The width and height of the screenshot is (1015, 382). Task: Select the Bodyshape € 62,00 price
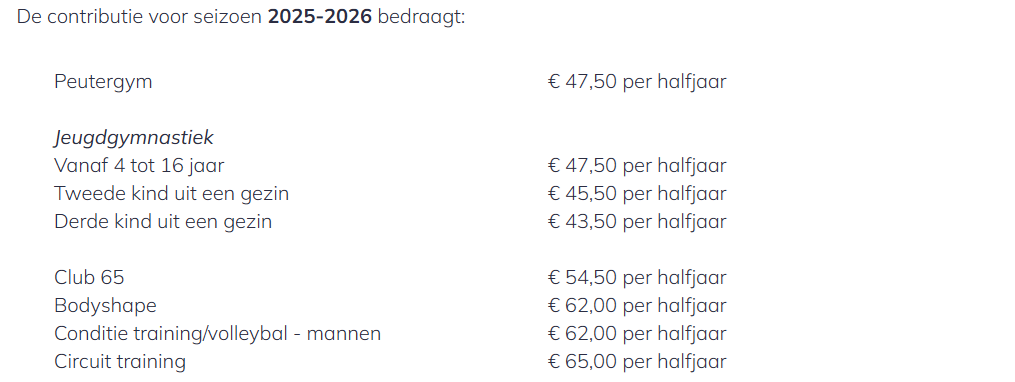tap(637, 306)
